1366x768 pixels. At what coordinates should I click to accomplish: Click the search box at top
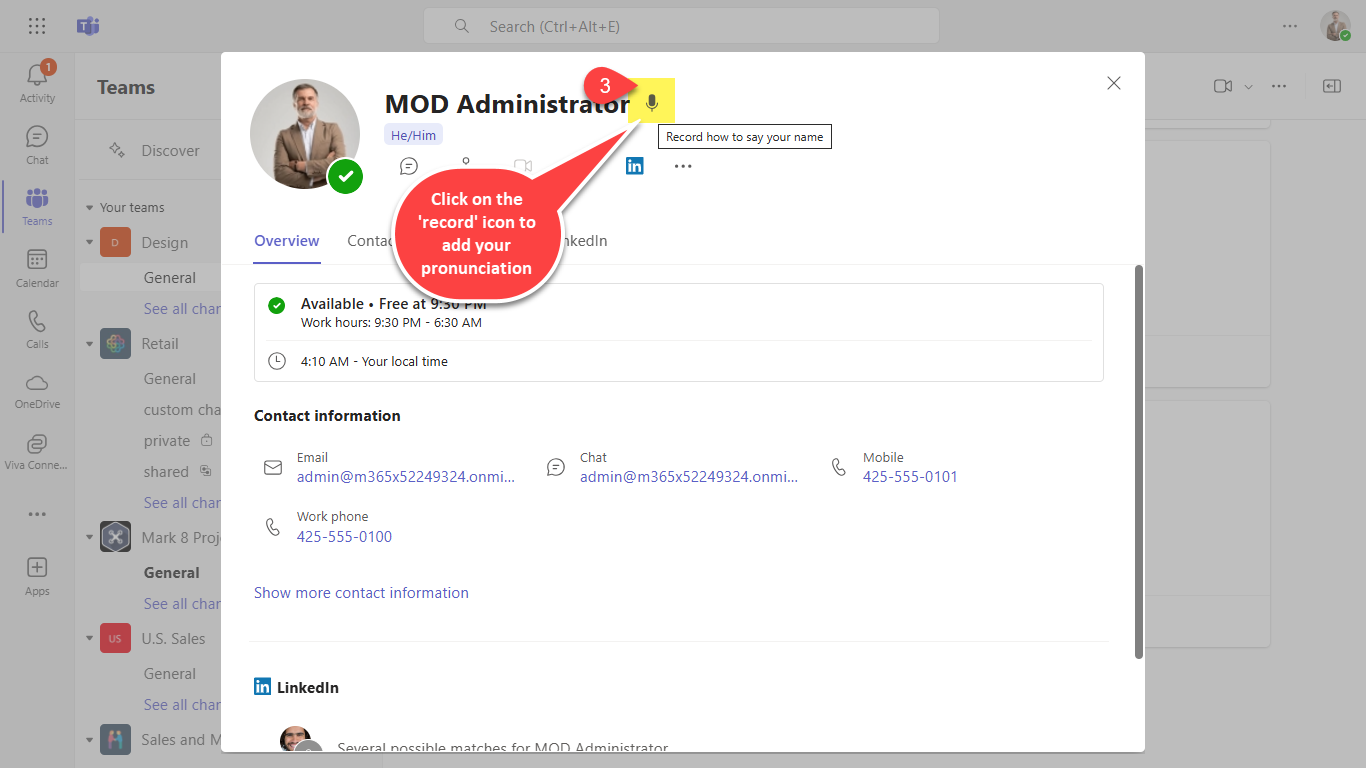(680, 27)
